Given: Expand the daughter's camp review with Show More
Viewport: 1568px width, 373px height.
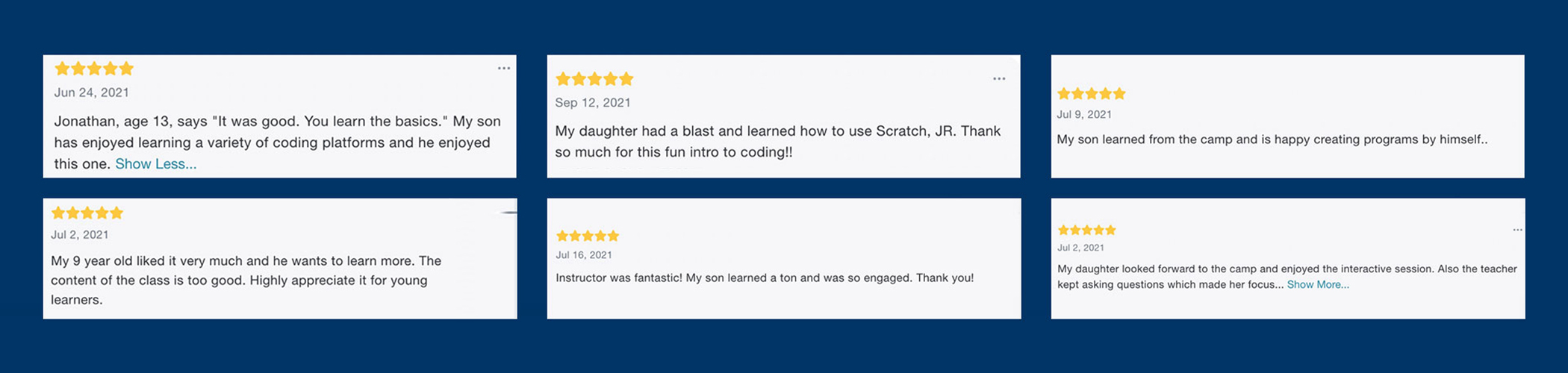Looking at the screenshot, I should point(1318,285).
